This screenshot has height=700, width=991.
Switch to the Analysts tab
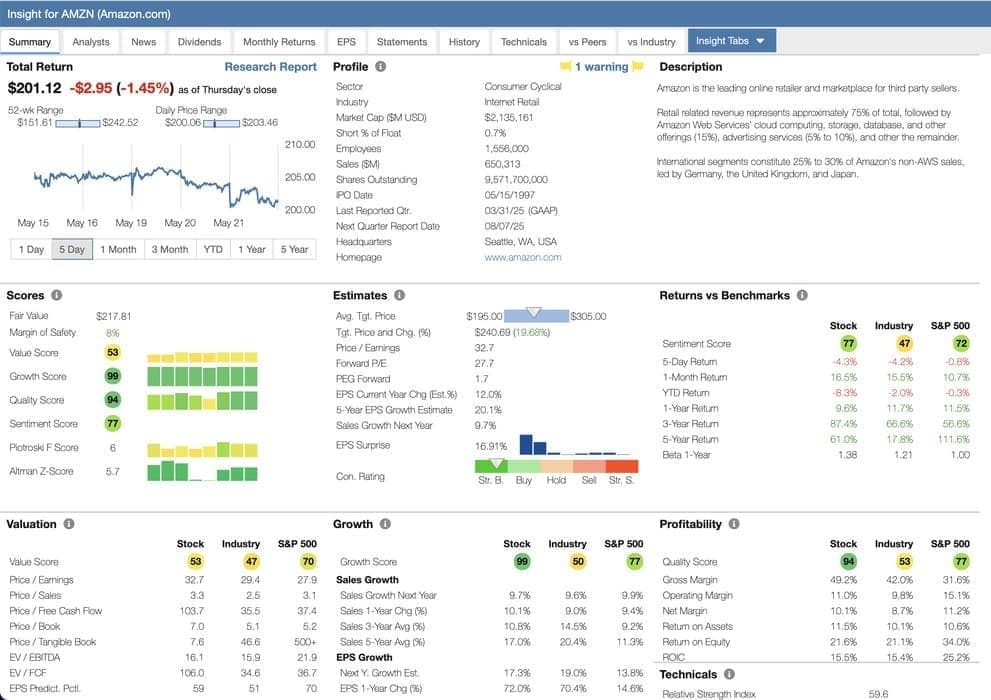click(x=91, y=42)
